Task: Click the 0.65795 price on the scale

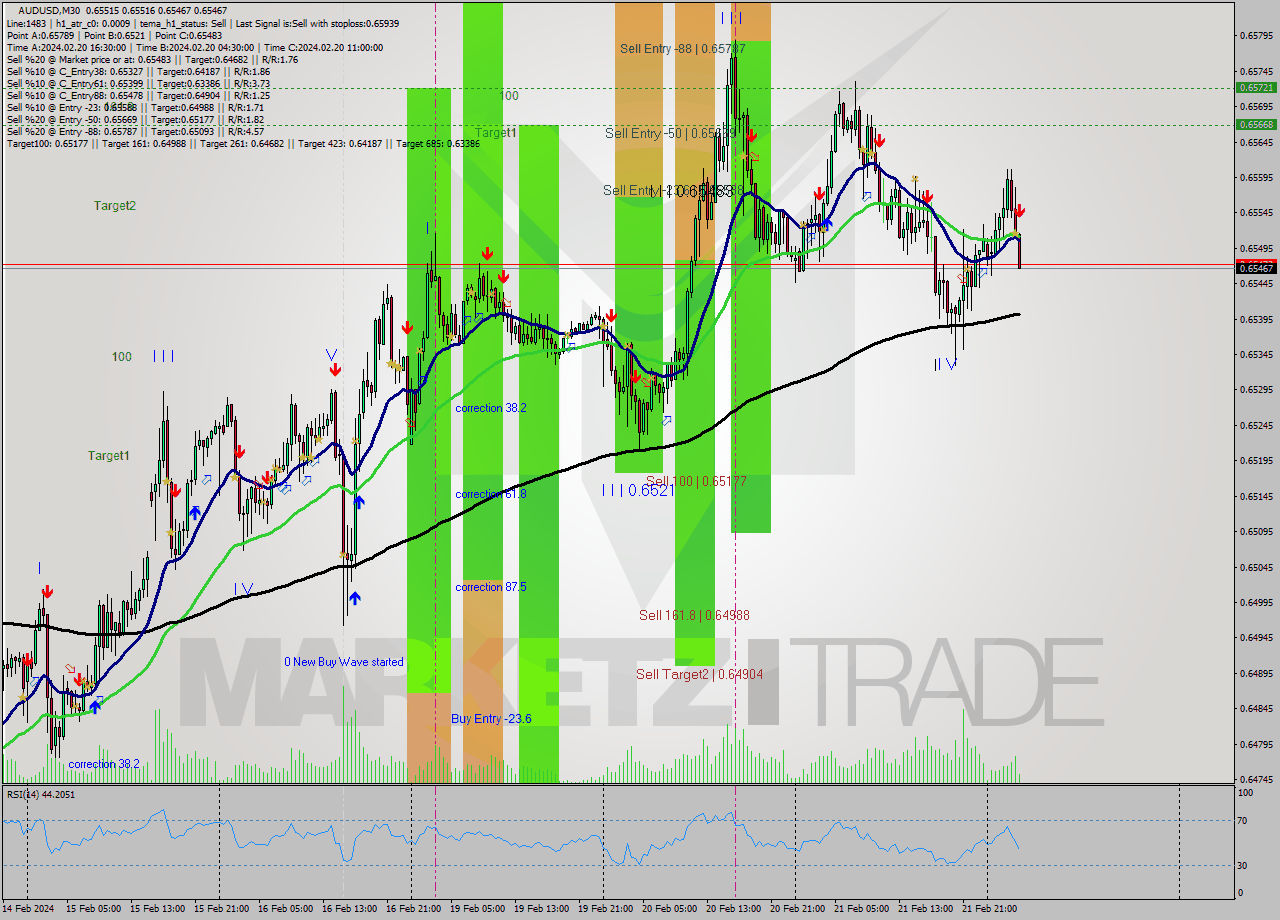Action: pos(1256,36)
